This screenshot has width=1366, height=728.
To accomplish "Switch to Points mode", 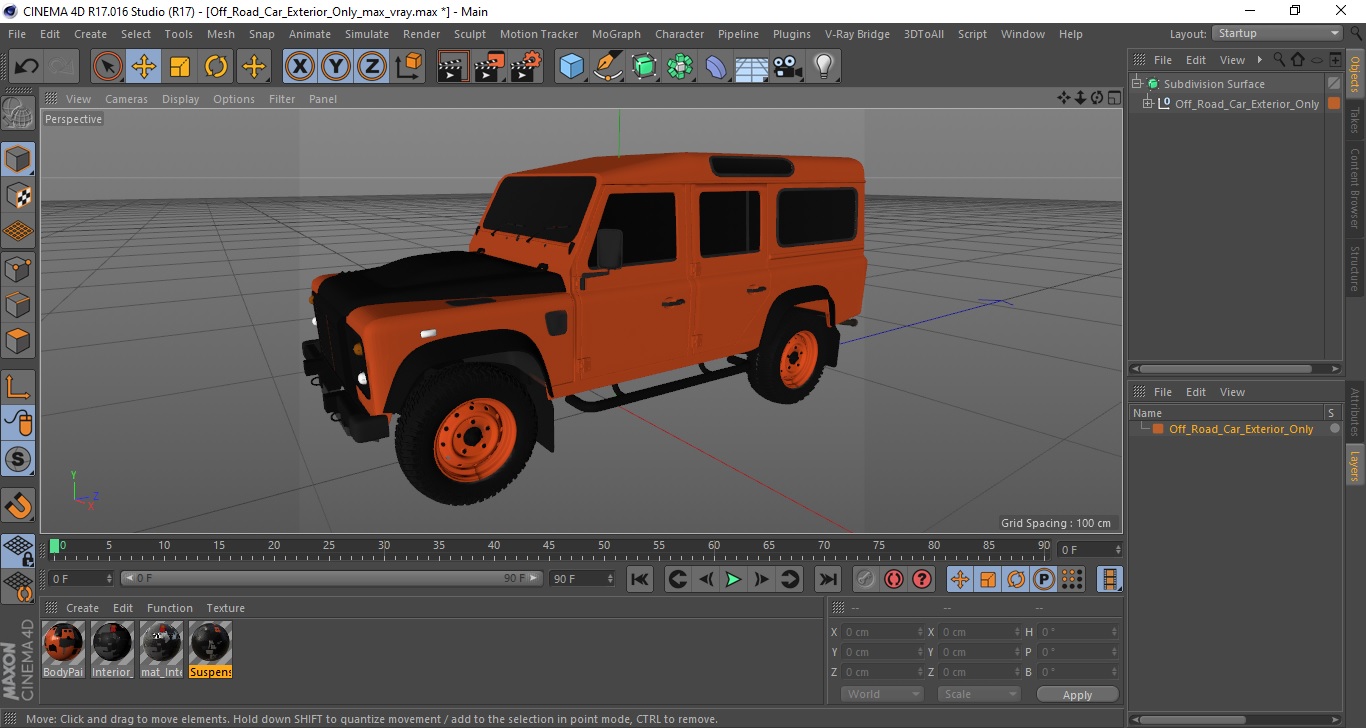I will [18, 268].
